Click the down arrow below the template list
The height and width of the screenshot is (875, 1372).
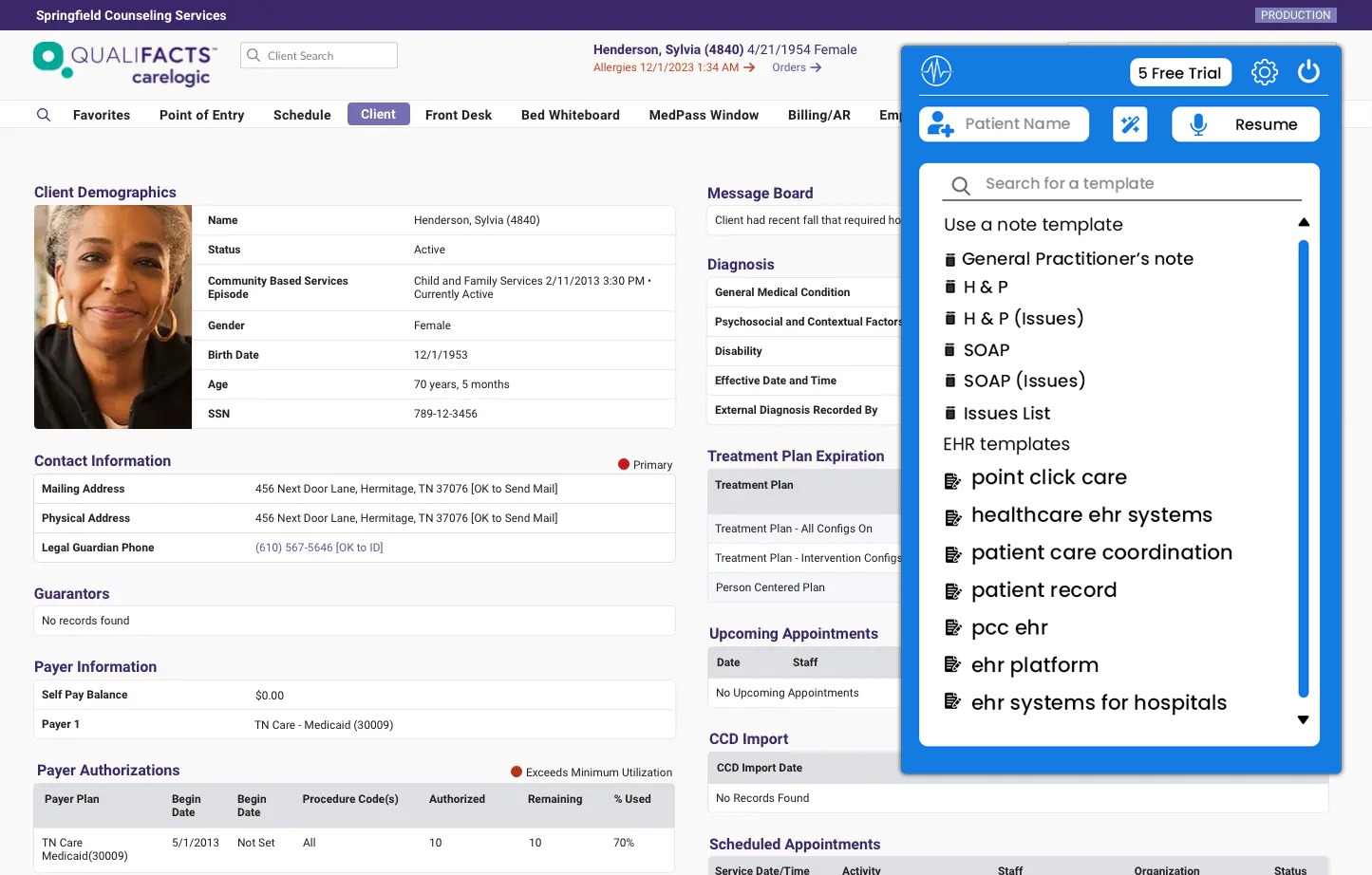click(1304, 719)
